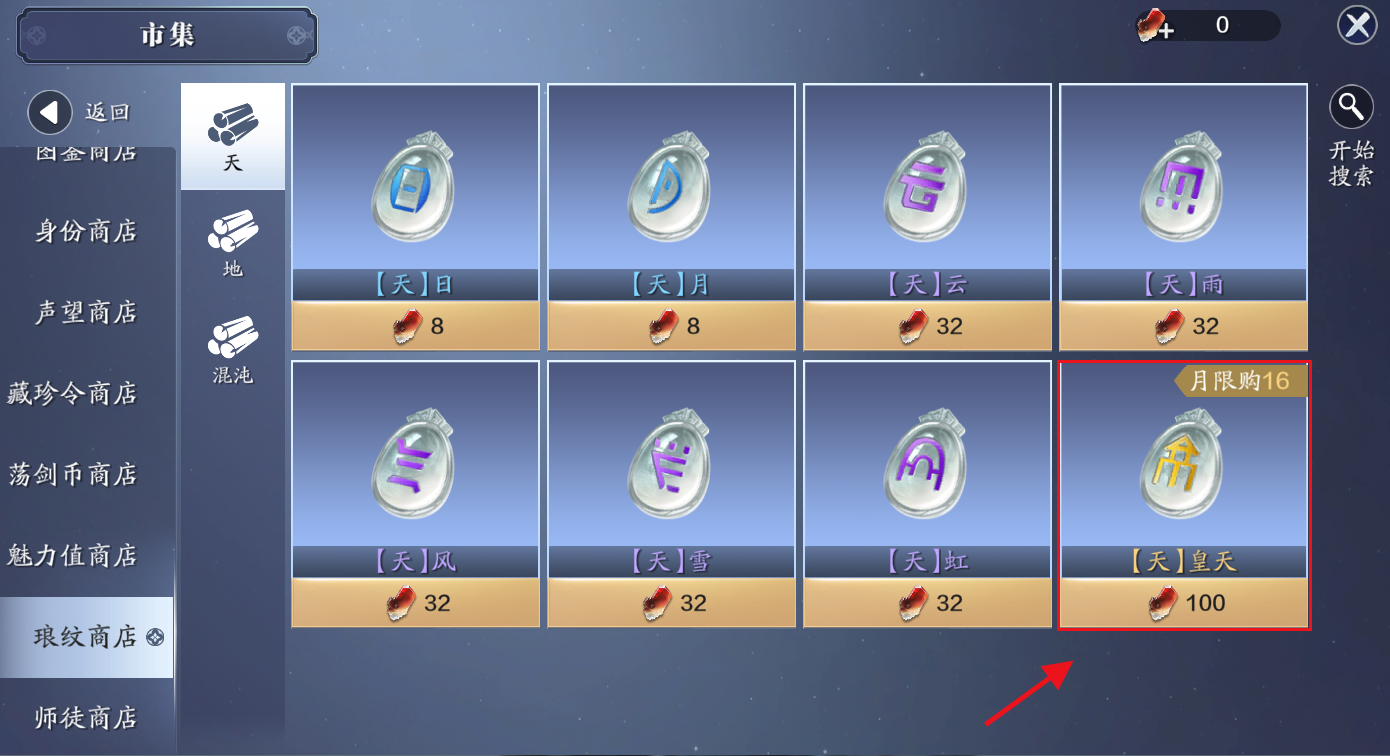Click the back arrow icon next to 返回
Screen dimensions: 1390x756
point(50,112)
